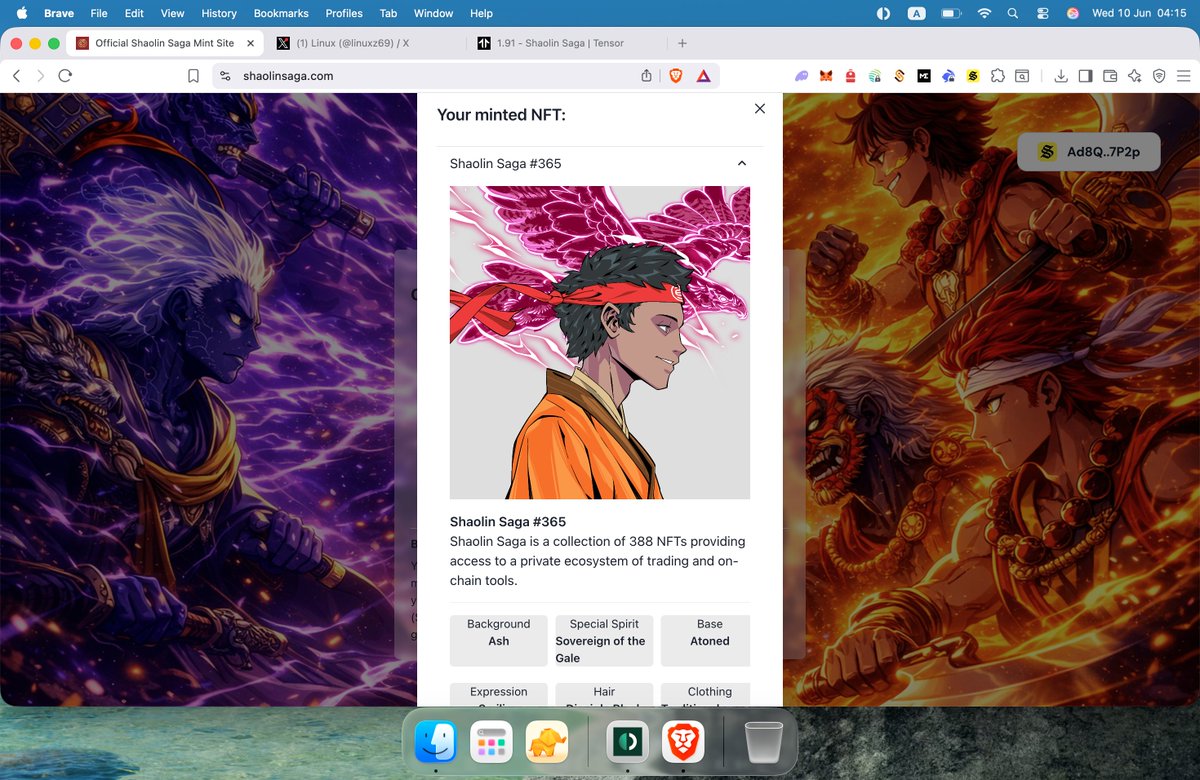Share the page with the share icon
The height and width of the screenshot is (780, 1200).
click(x=646, y=76)
